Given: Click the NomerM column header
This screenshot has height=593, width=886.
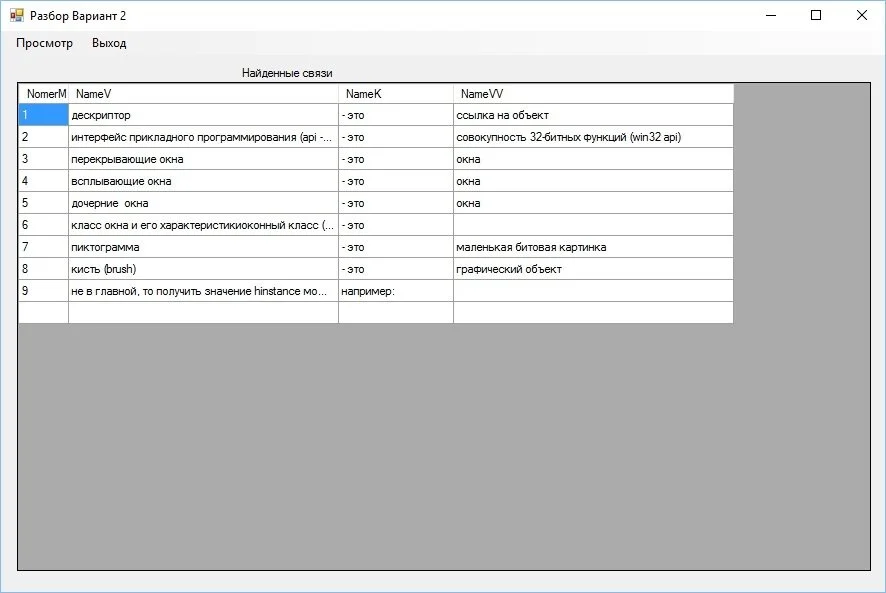Looking at the screenshot, I should 44,94.
